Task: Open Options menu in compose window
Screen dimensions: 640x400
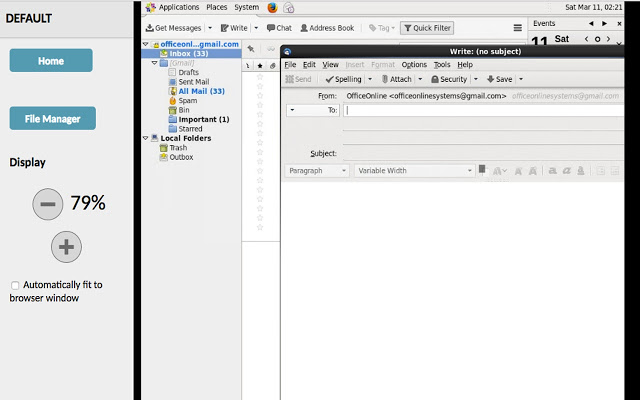Action: 414,64
